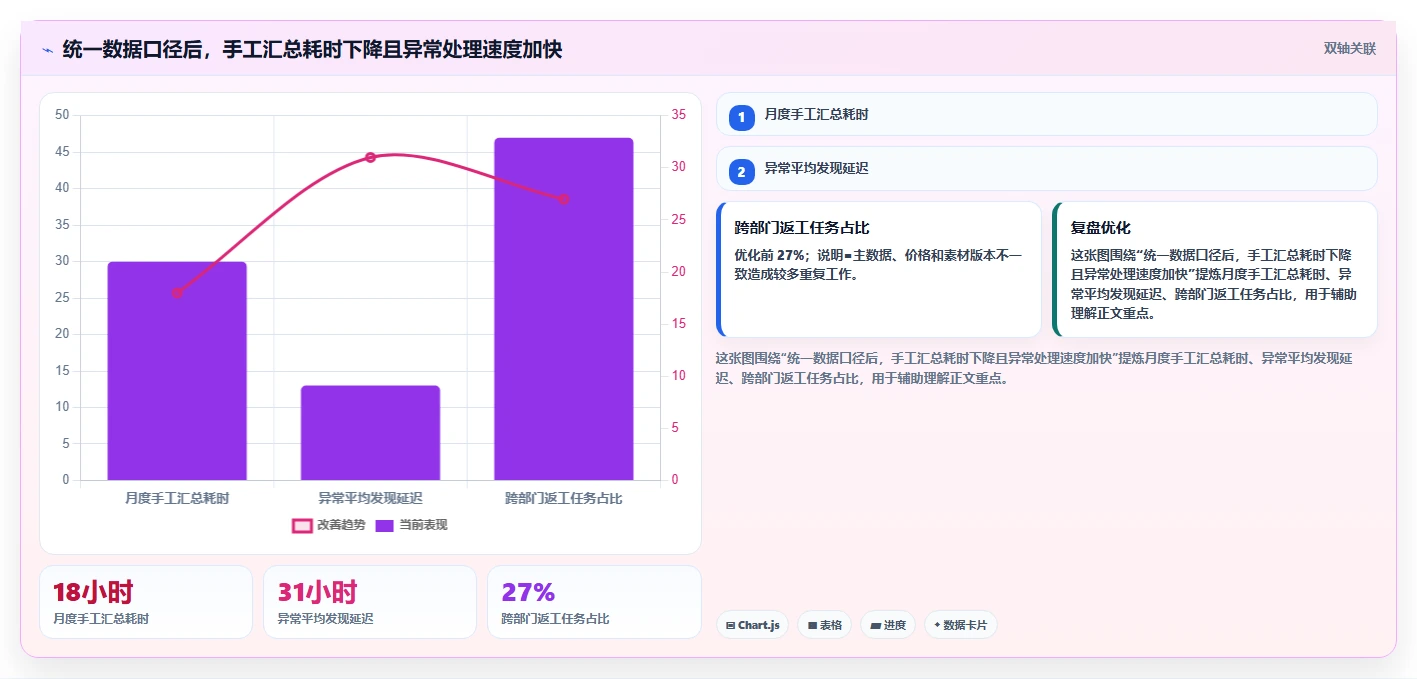
Task: Click the summary paragraph below the cards
Action: point(1035,368)
